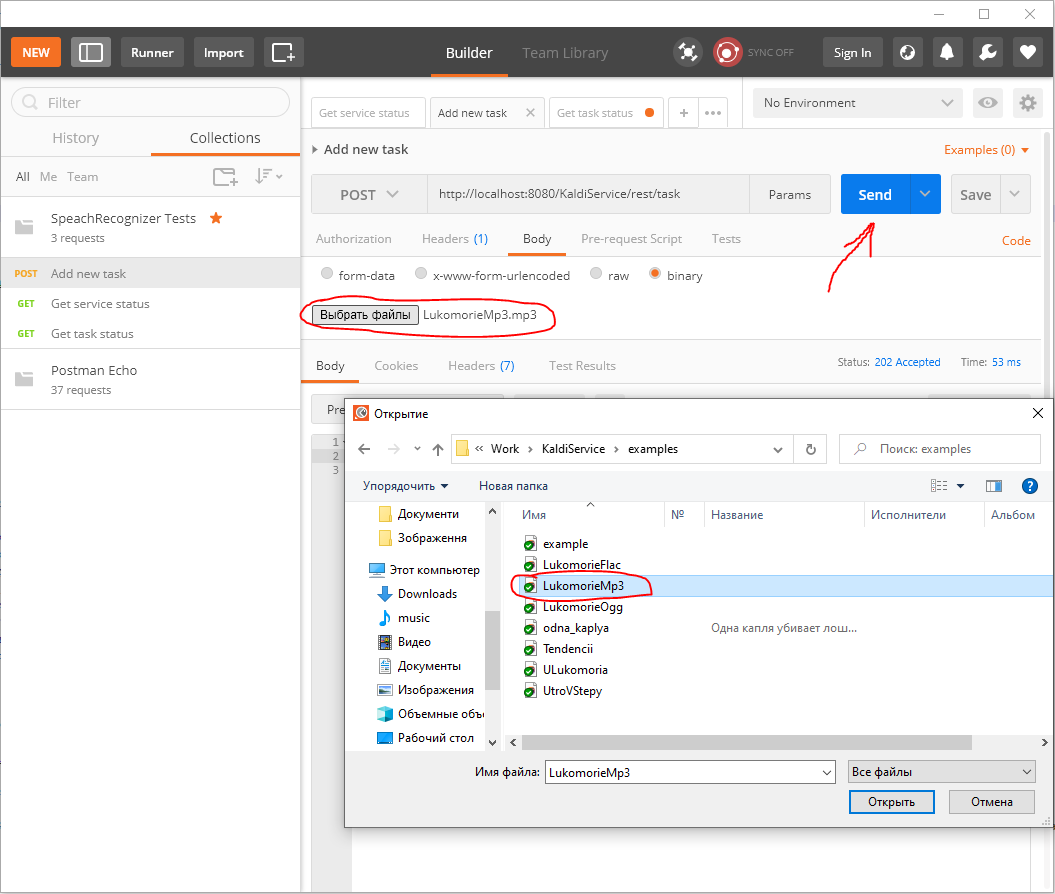Viewport: 1055px width, 894px height.
Task: Click the Отмена button
Action: pos(992,802)
